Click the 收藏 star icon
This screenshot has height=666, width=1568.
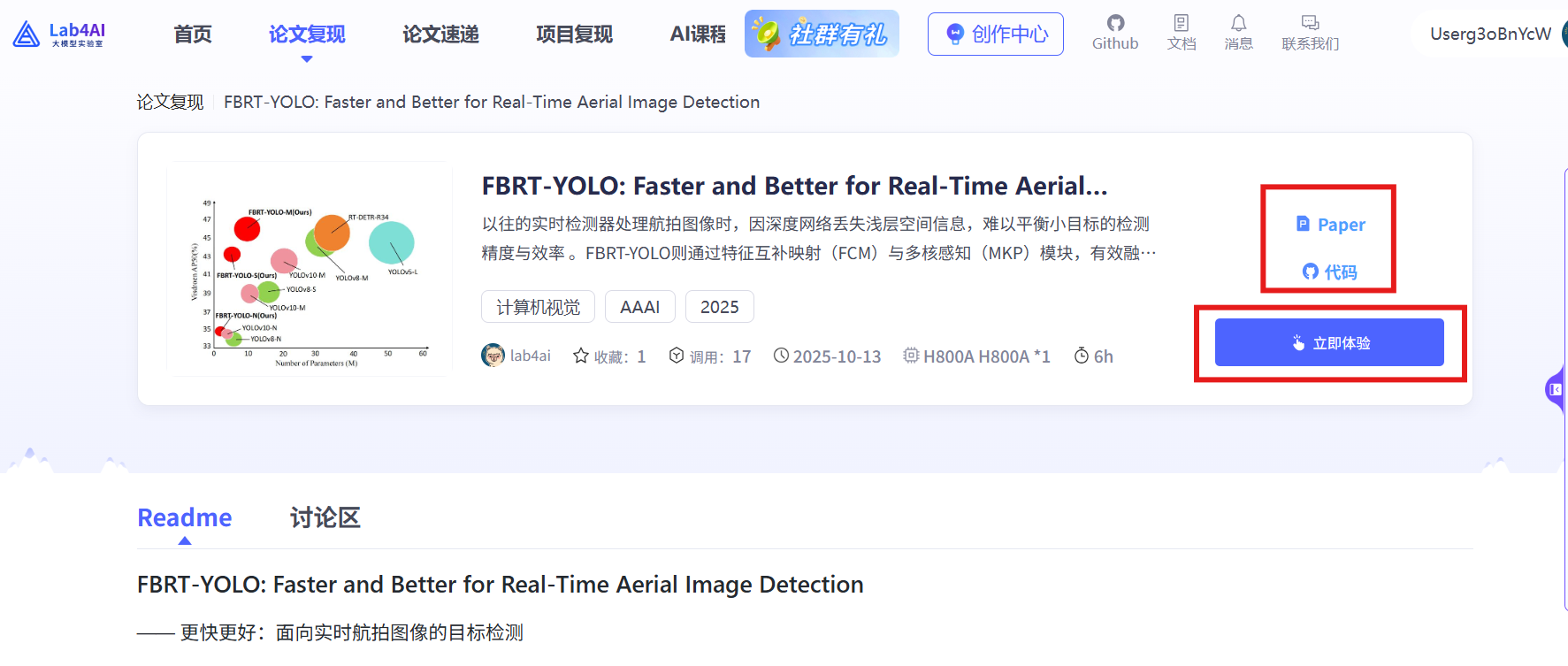[x=581, y=356]
